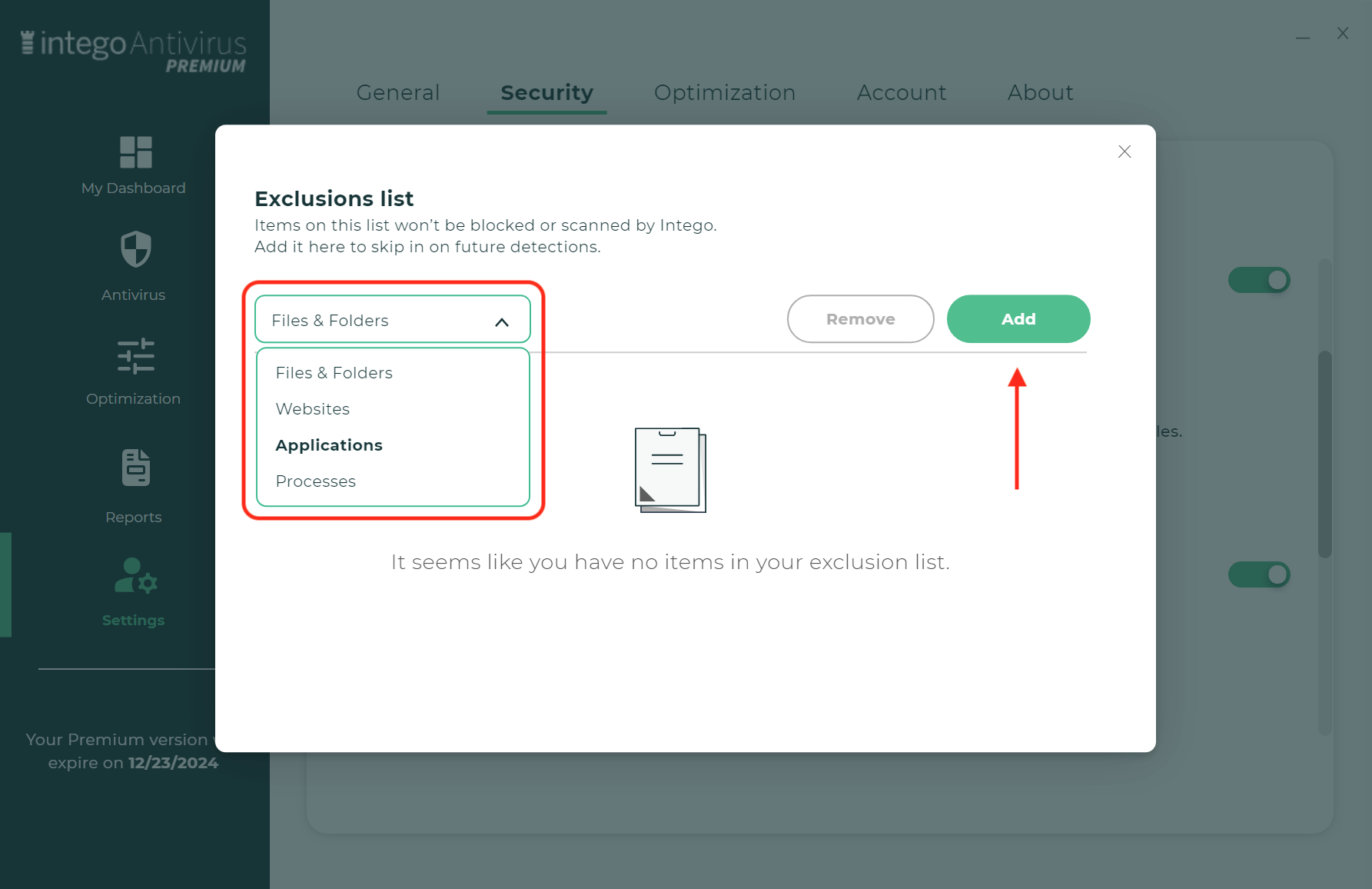1372x889 pixels.
Task: Switch to the About tab
Action: pyautogui.click(x=1040, y=92)
